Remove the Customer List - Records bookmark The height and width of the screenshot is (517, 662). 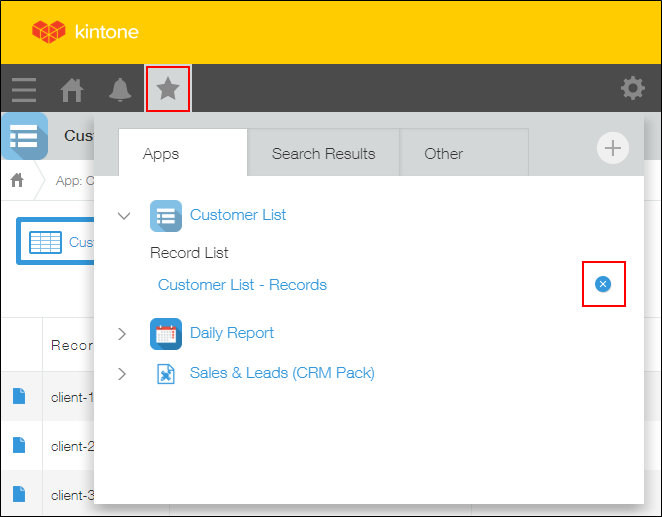602,285
